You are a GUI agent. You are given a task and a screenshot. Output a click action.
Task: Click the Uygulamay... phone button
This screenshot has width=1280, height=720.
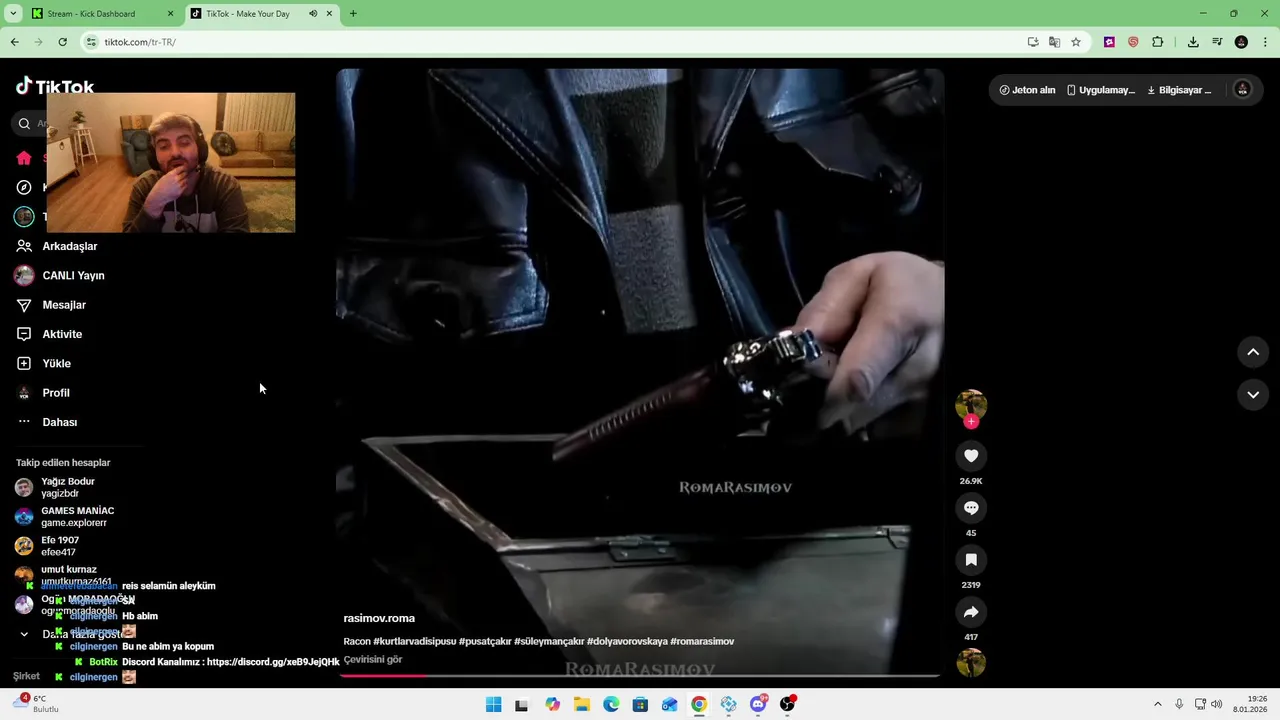click(x=1100, y=90)
